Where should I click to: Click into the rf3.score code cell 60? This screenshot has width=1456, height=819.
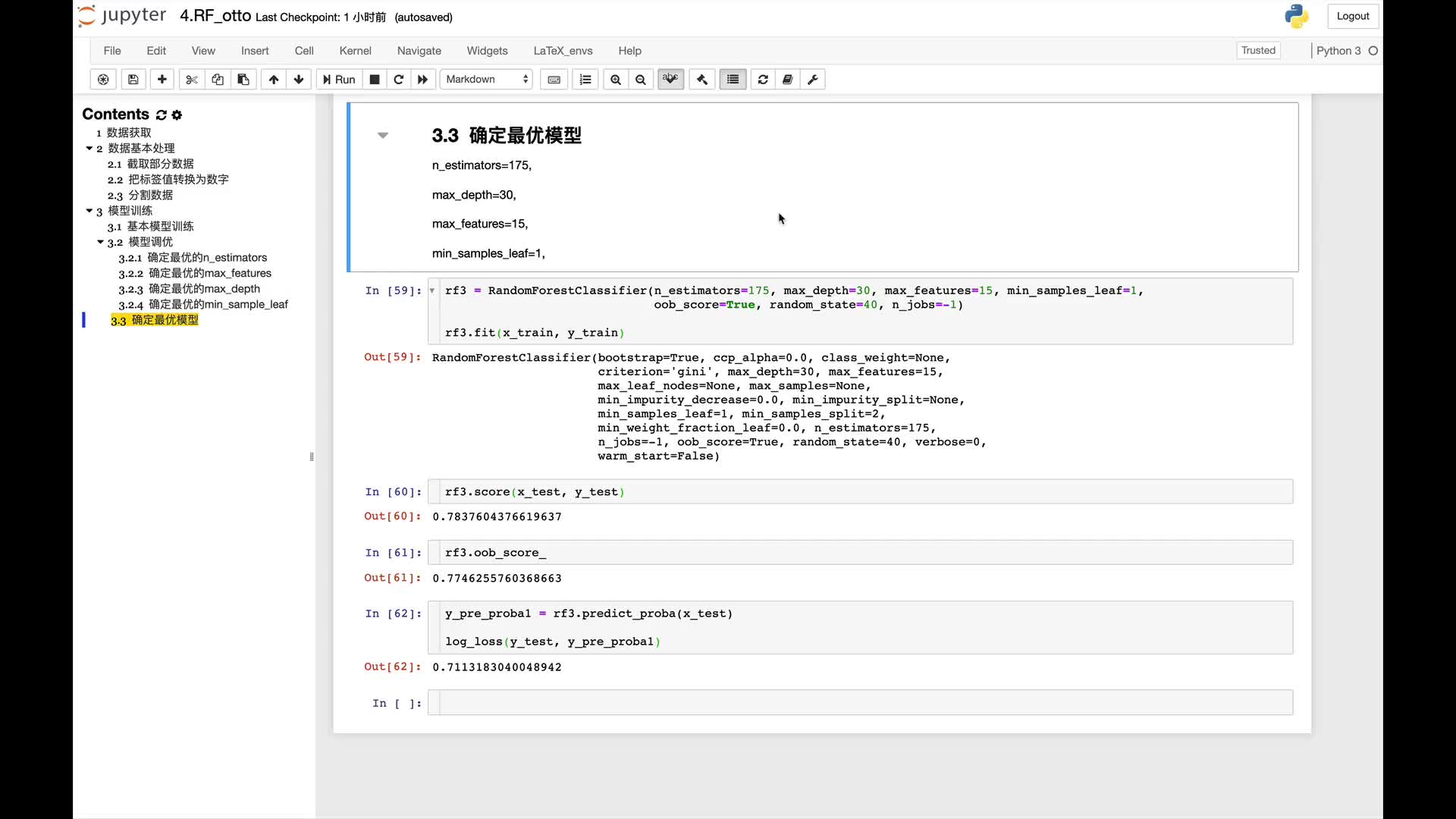tap(861, 491)
